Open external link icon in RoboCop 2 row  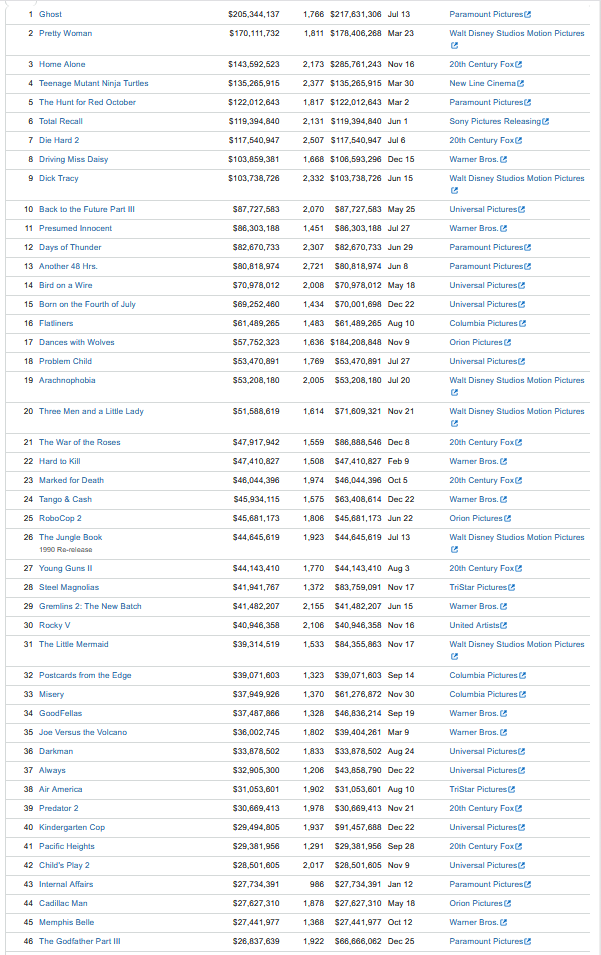pos(508,518)
